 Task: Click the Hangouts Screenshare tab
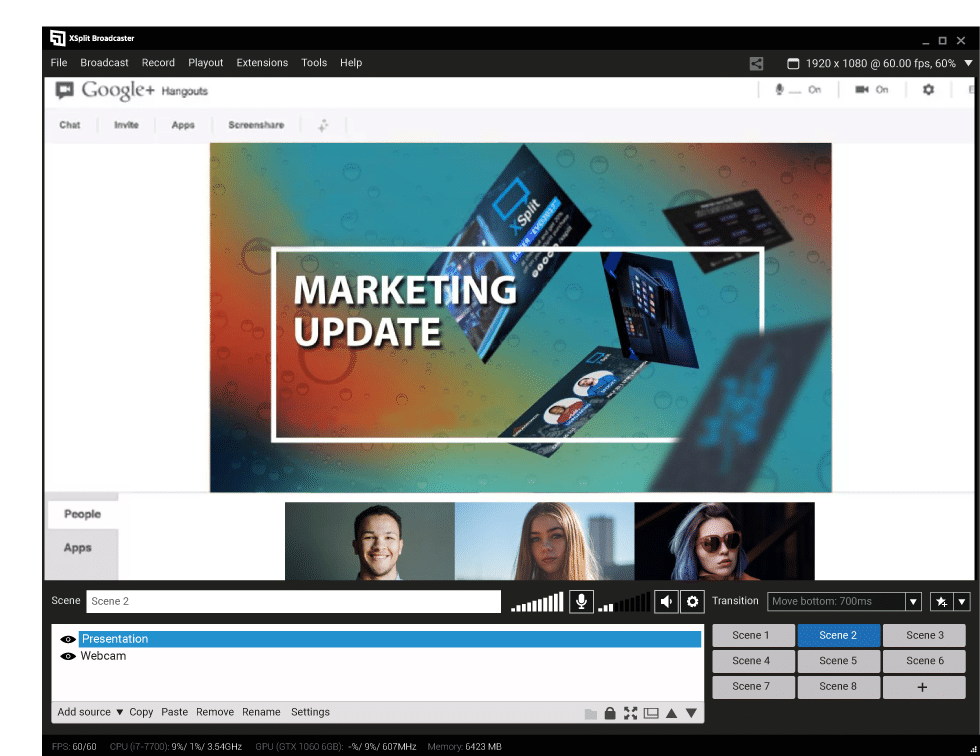[256, 125]
